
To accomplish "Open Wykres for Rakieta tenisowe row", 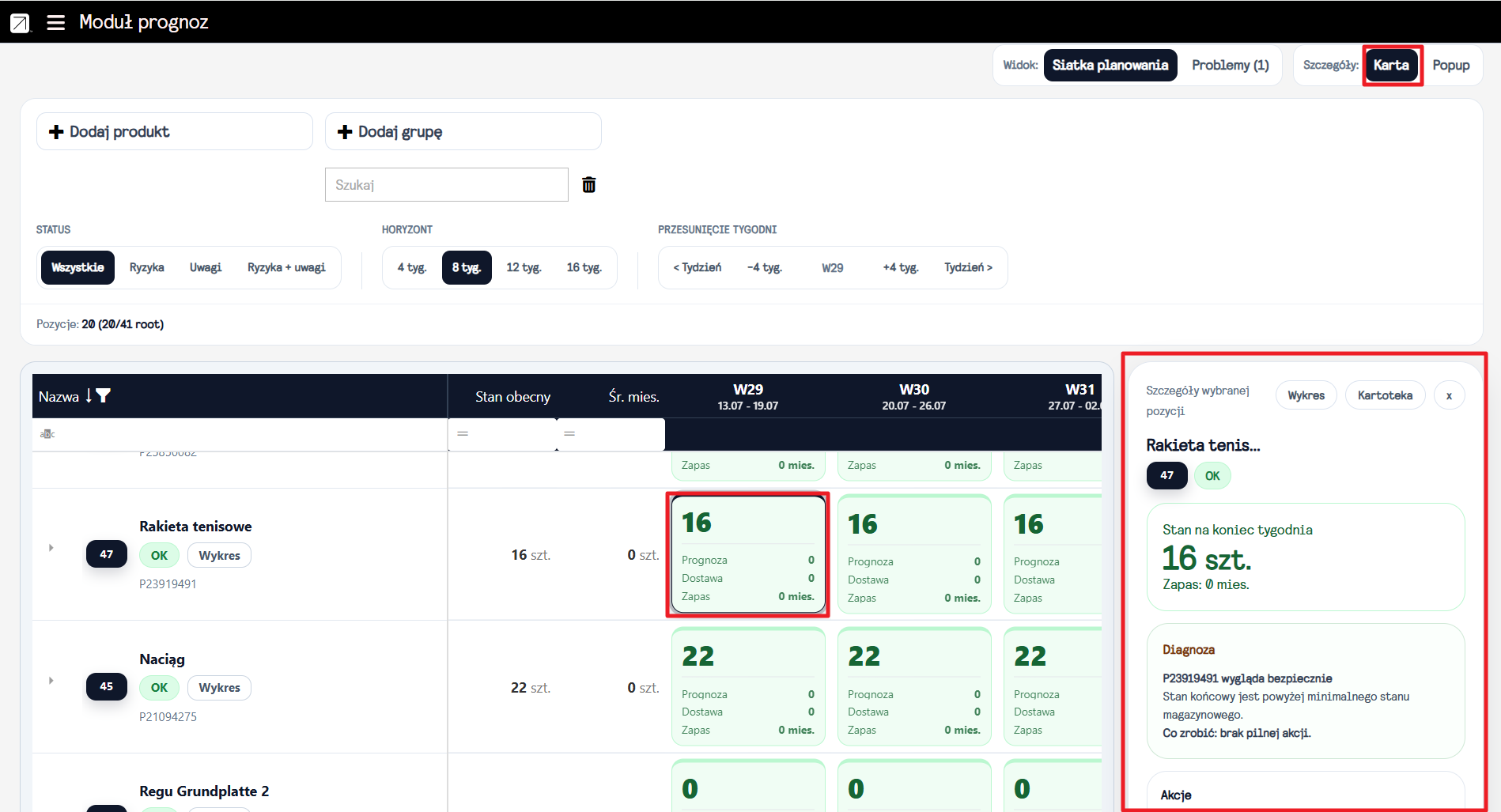I will (219, 555).
